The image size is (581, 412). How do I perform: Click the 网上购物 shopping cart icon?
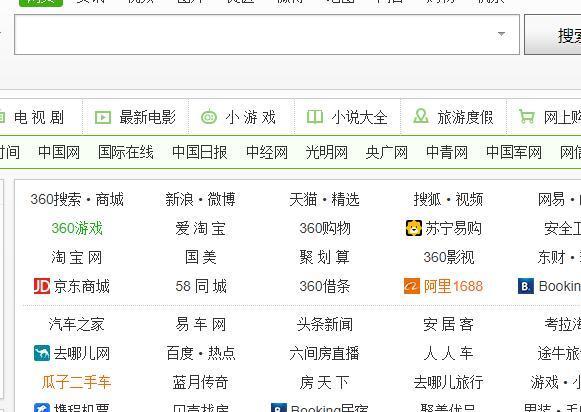[x=527, y=117]
